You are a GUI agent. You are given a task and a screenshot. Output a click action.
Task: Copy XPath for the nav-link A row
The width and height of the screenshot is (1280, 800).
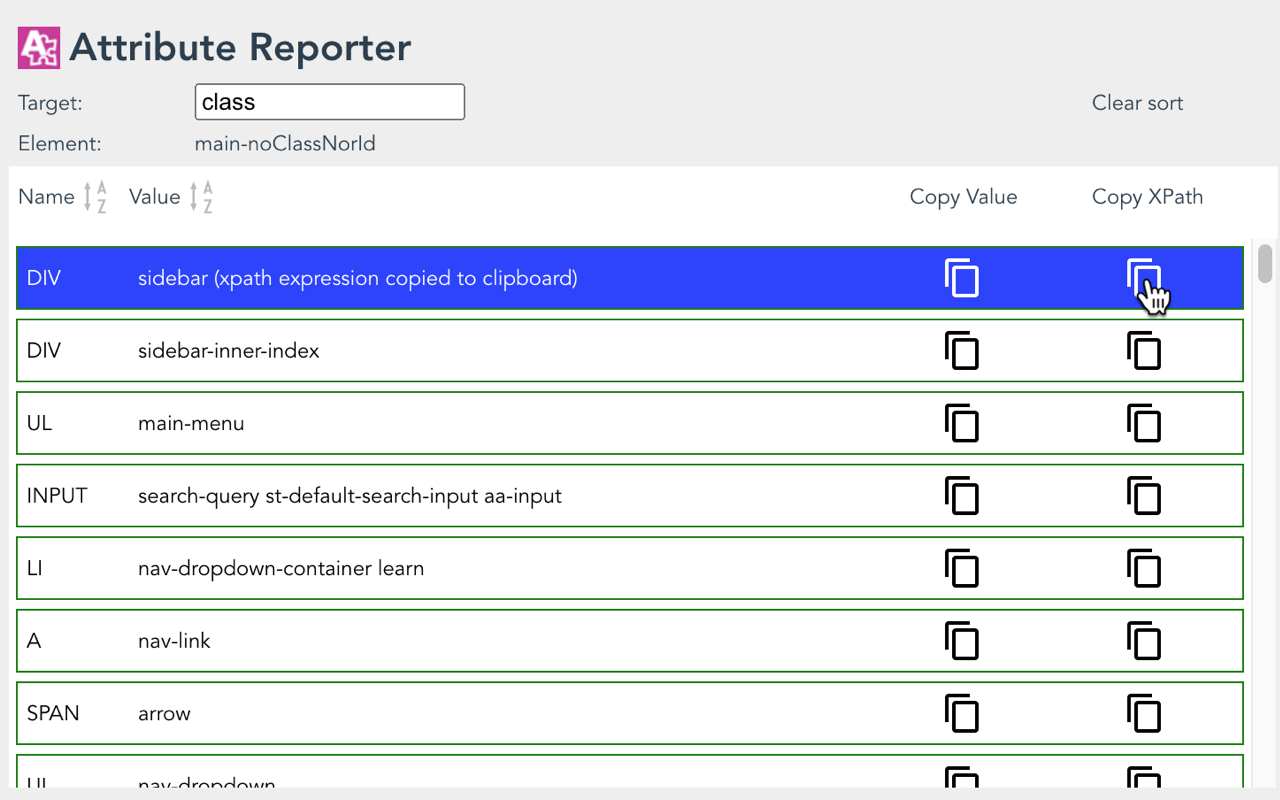[1144, 641]
